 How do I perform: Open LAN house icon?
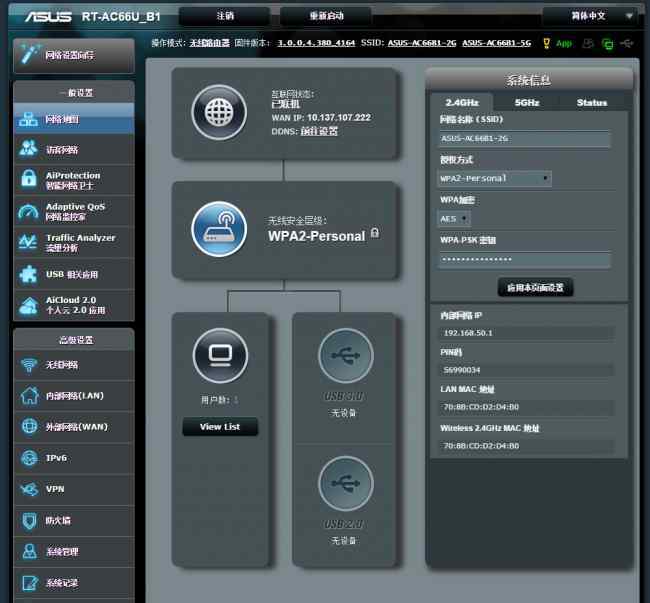[29, 395]
